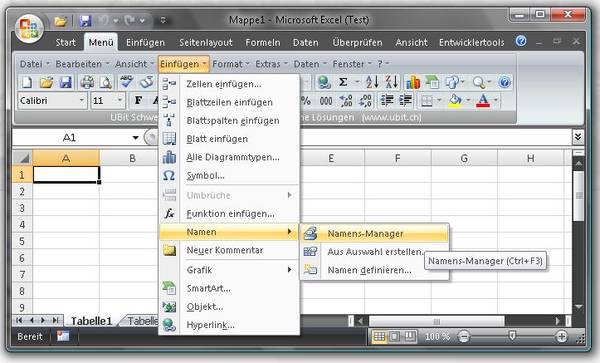This screenshot has height=363, width=600.
Task: Click the hyperlink globe icon in the toolbar
Action: (324, 82)
